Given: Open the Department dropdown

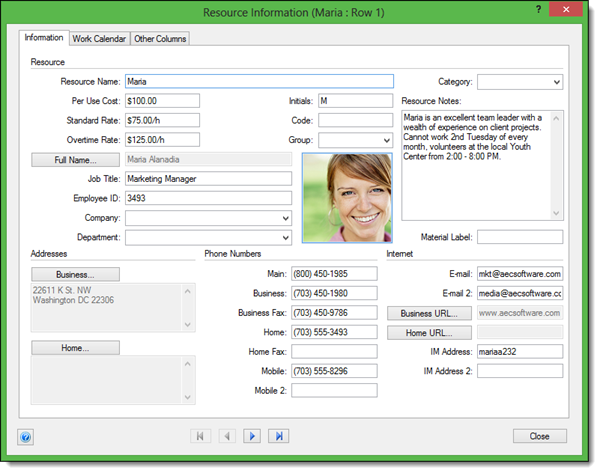Looking at the screenshot, I should [x=285, y=238].
